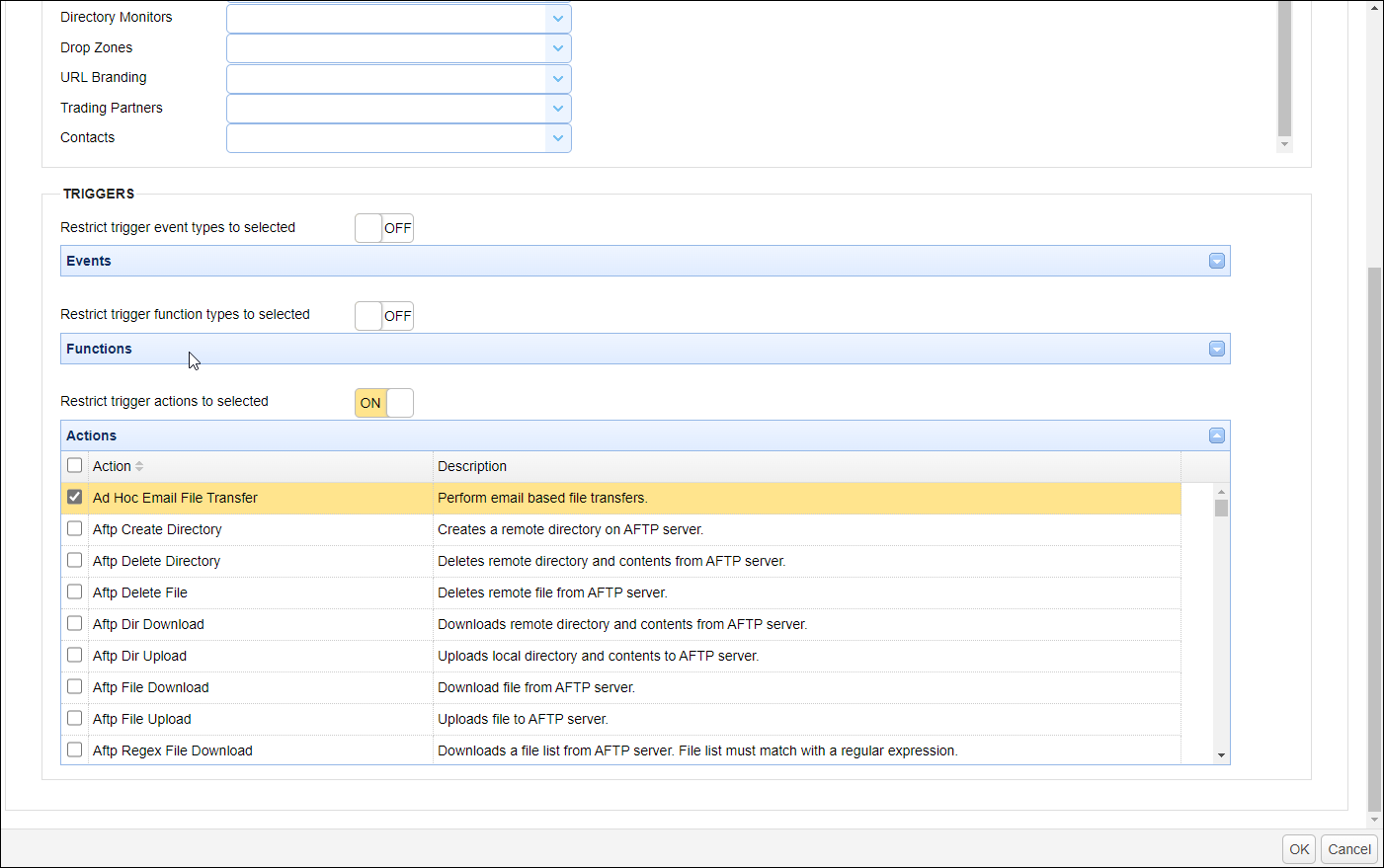Click the main page scrollbar thumb
Image resolution: width=1384 pixels, height=868 pixels.
click(1374, 538)
